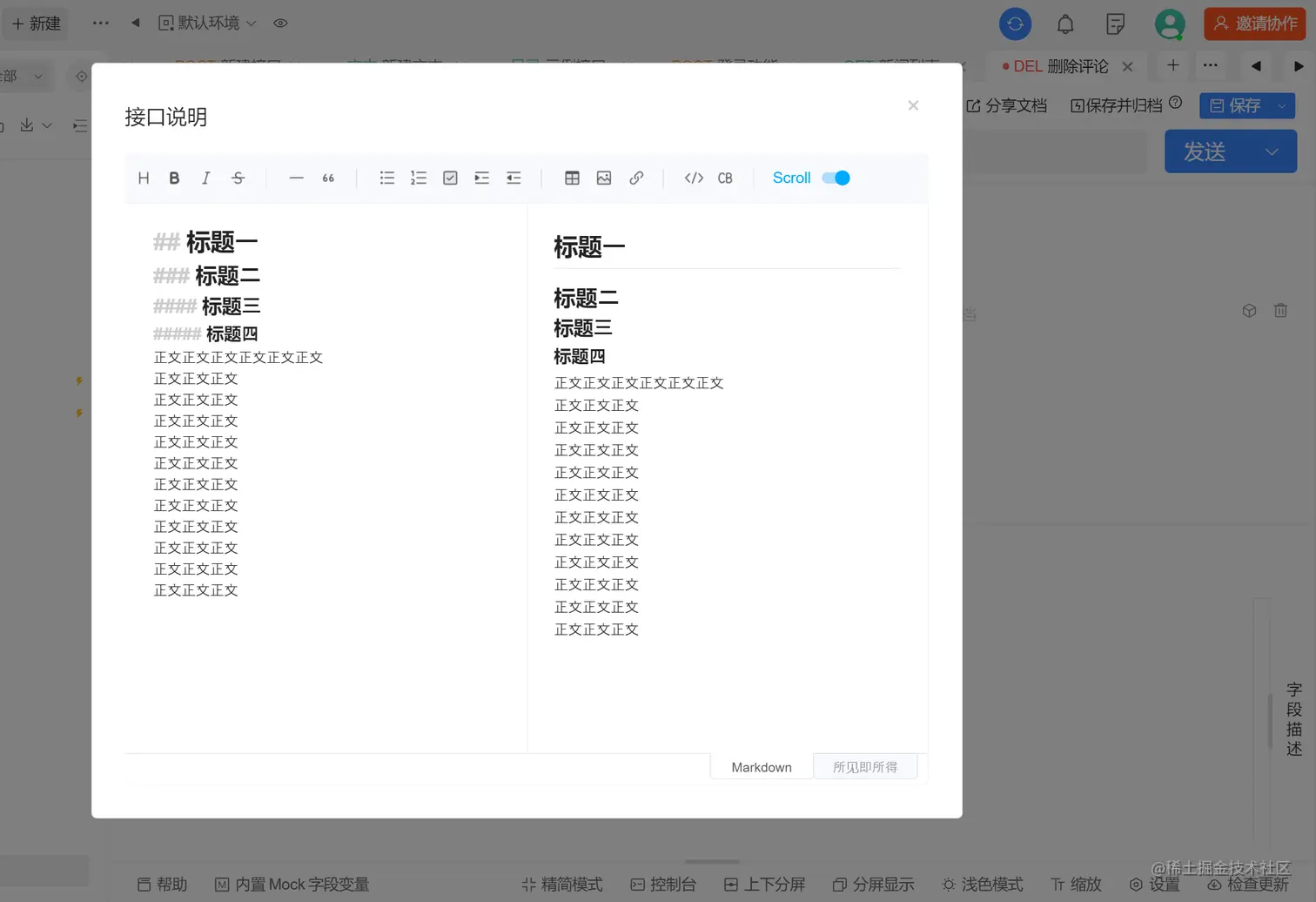Open the more options menu next to 新建
Image resolution: width=1316 pixels, height=902 pixels.
[x=101, y=24]
